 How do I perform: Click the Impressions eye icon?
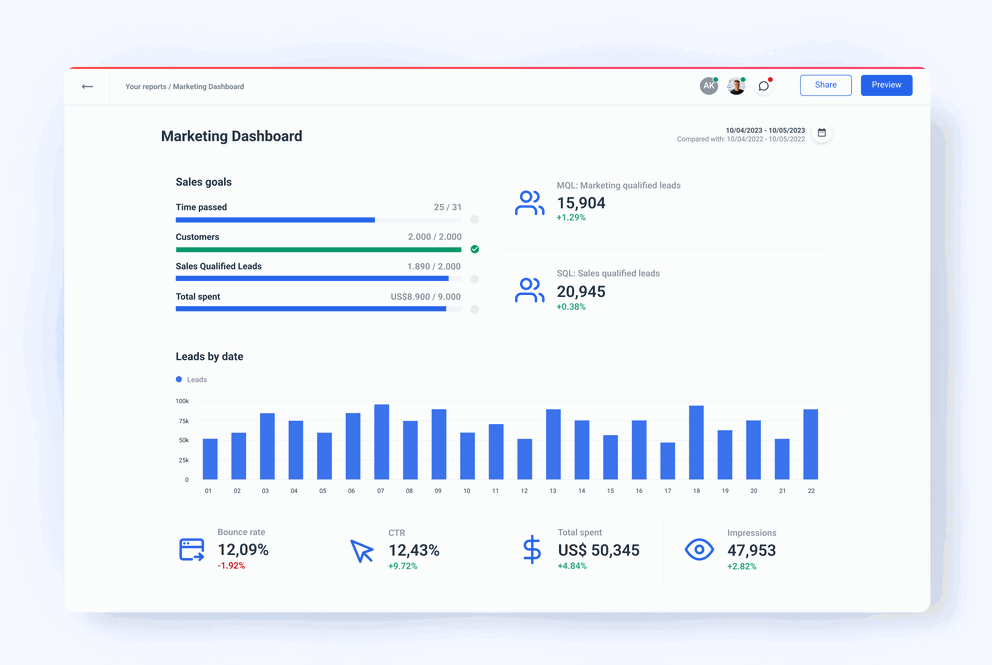[699, 549]
